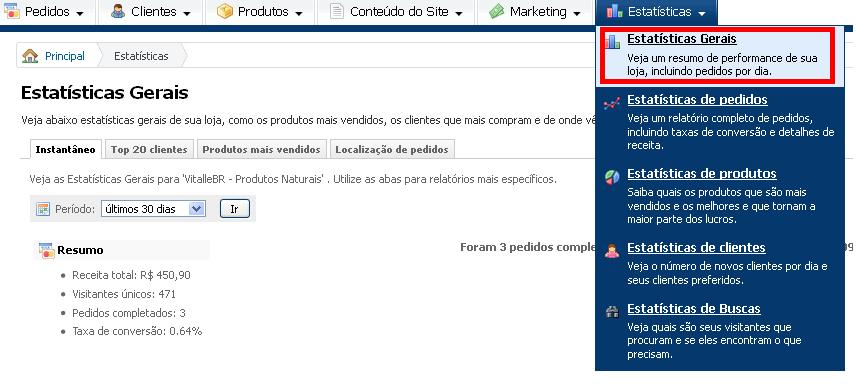Switch to the Instantâneo tab
The width and height of the screenshot is (857, 389).
click(x=66, y=149)
